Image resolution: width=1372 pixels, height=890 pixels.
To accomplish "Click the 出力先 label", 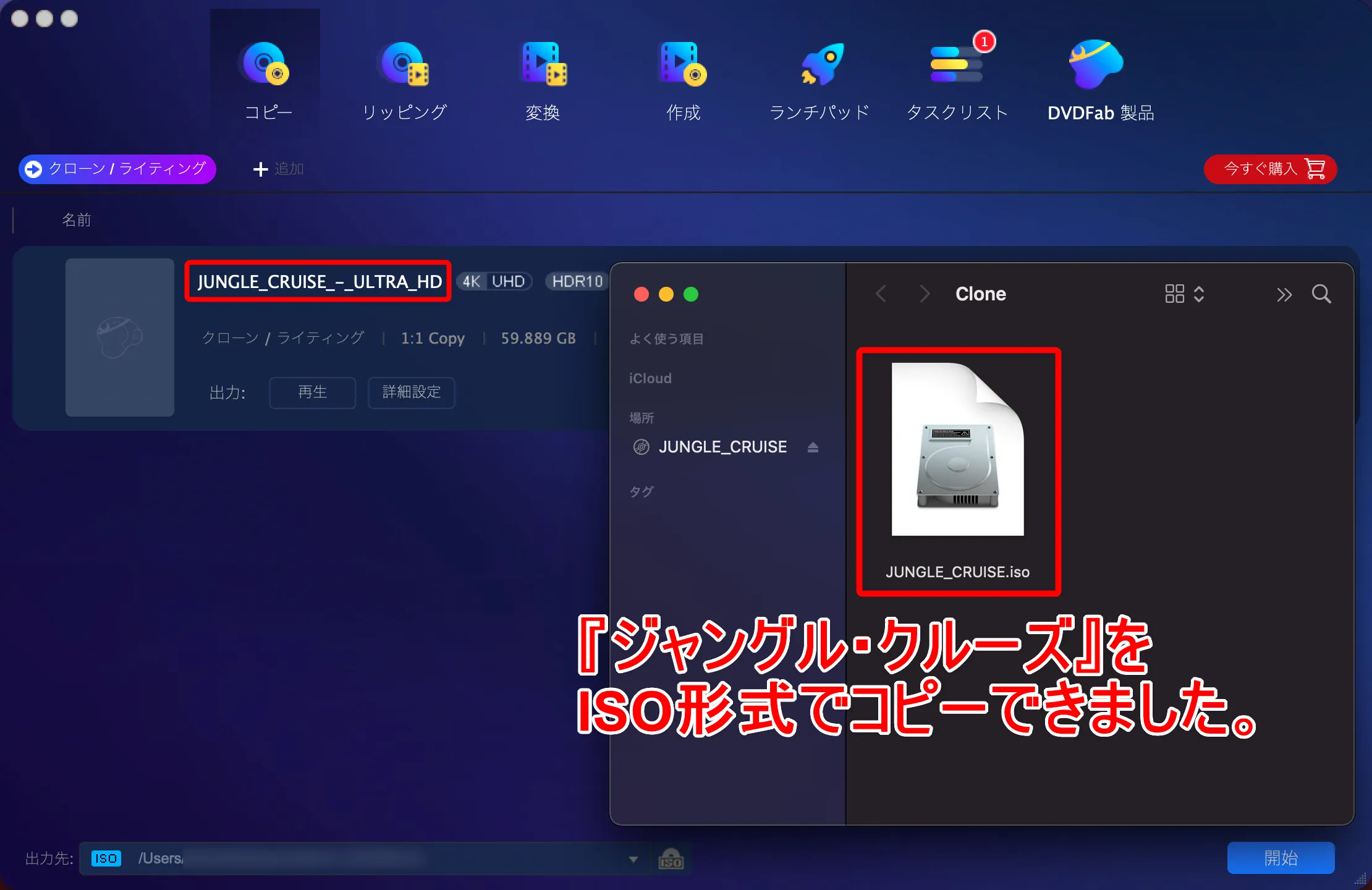I will pyautogui.click(x=49, y=858).
